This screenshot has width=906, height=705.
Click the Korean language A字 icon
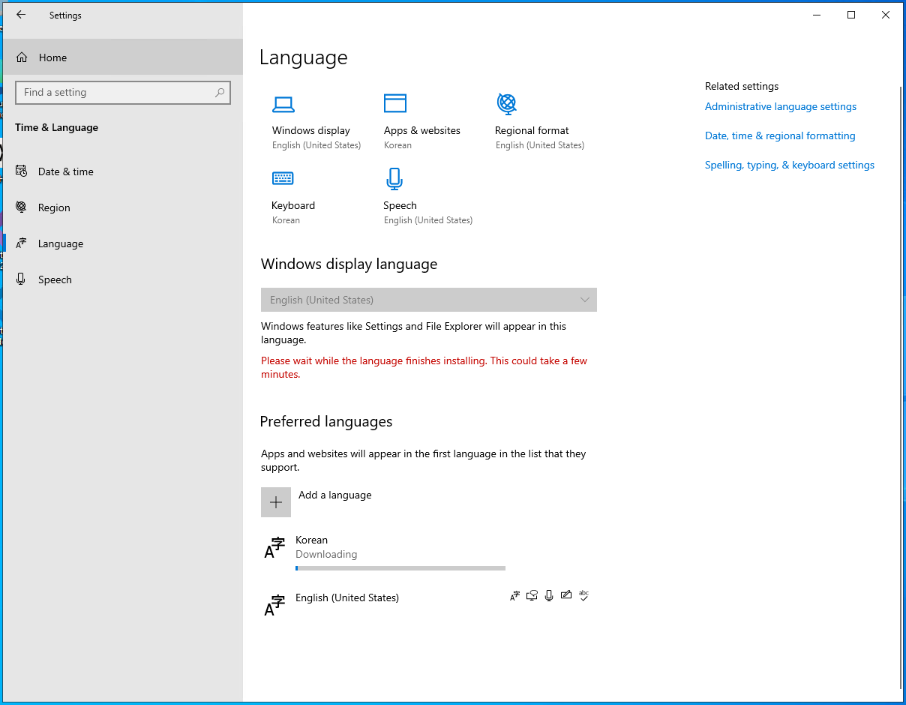(x=274, y=548)
